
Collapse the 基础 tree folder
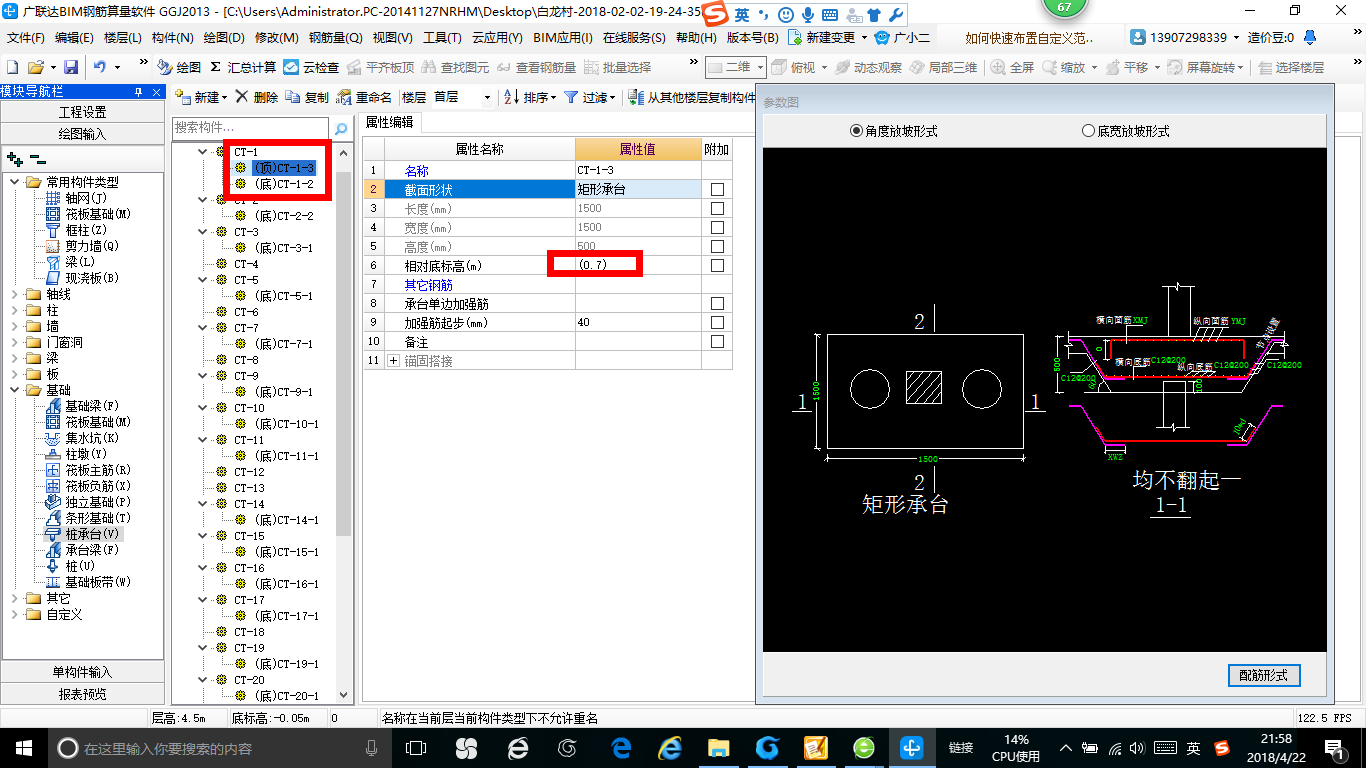pyautogui.click(x=14, y=390)
